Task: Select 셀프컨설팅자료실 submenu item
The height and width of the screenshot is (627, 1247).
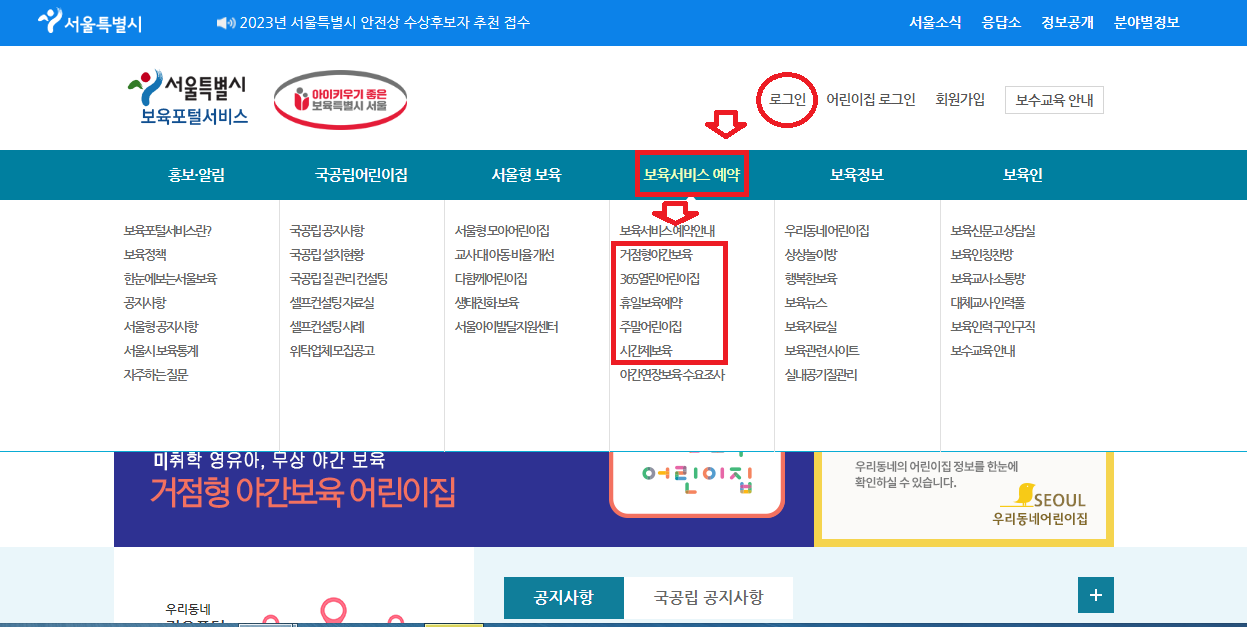Action: [332, 303]
